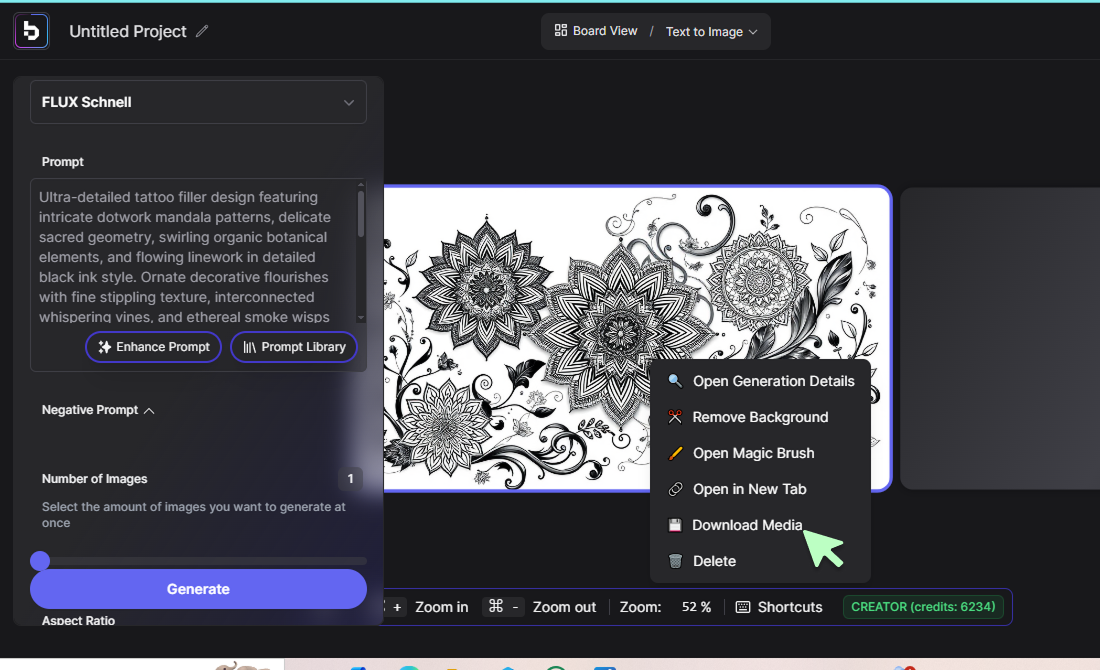Click the 52 % zoom value
This screenshot has width=1100, height=670.
pyautogui.click(x=697, y=607)
